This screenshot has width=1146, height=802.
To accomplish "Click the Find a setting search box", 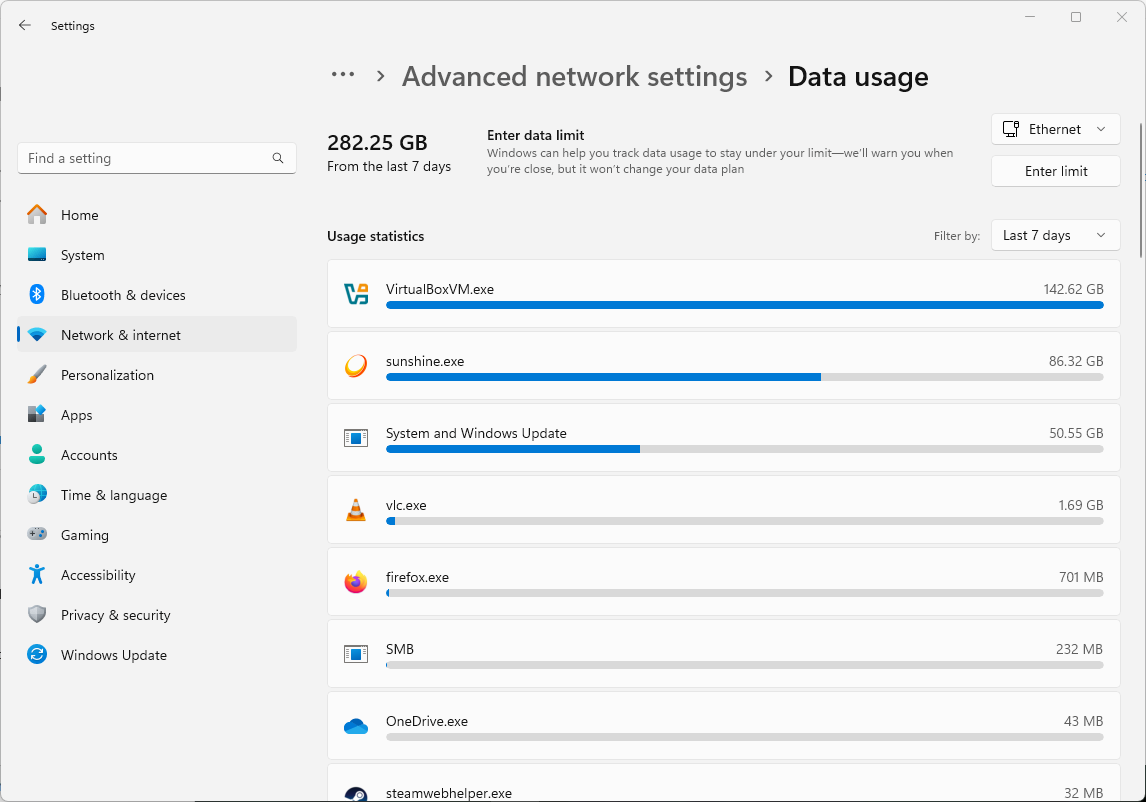I will (145, 158).
